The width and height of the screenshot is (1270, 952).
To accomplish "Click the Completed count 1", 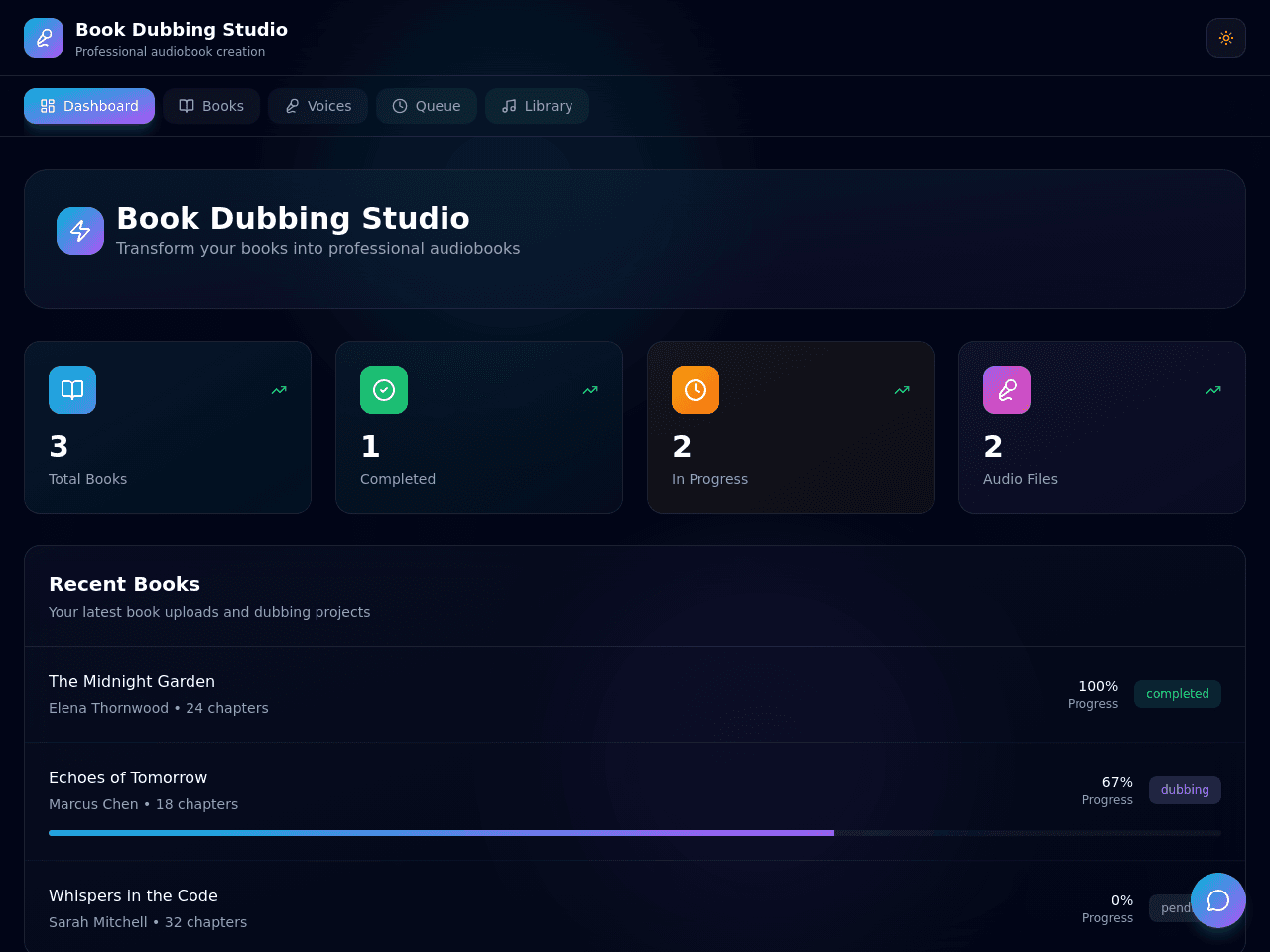I will point(370,447).
